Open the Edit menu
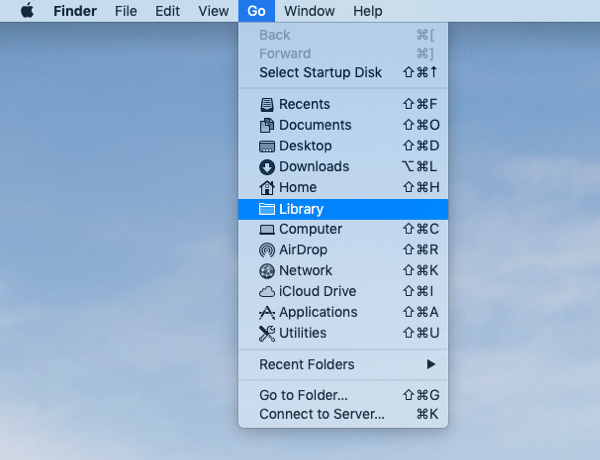Image resolution: width=600 pixels, height=460 pixels. (167, 11)
